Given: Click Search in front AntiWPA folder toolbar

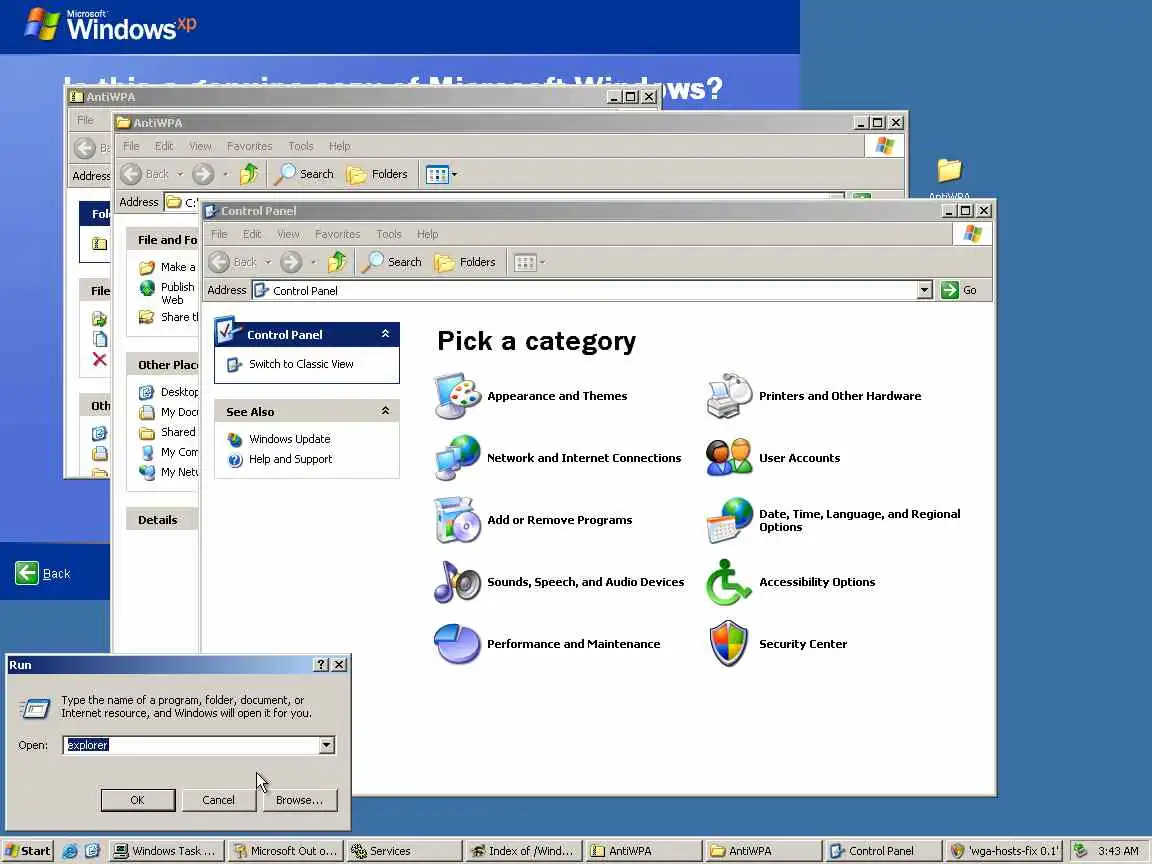Looking at the screenshot, I should point(304,174).
